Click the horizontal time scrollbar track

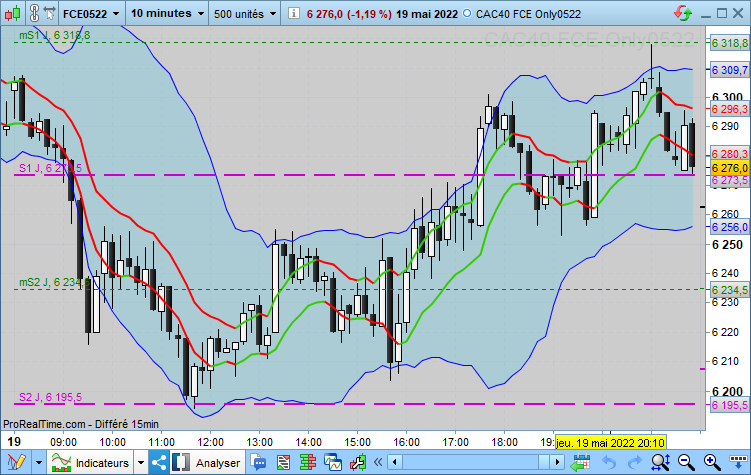[x=476, y=462]
